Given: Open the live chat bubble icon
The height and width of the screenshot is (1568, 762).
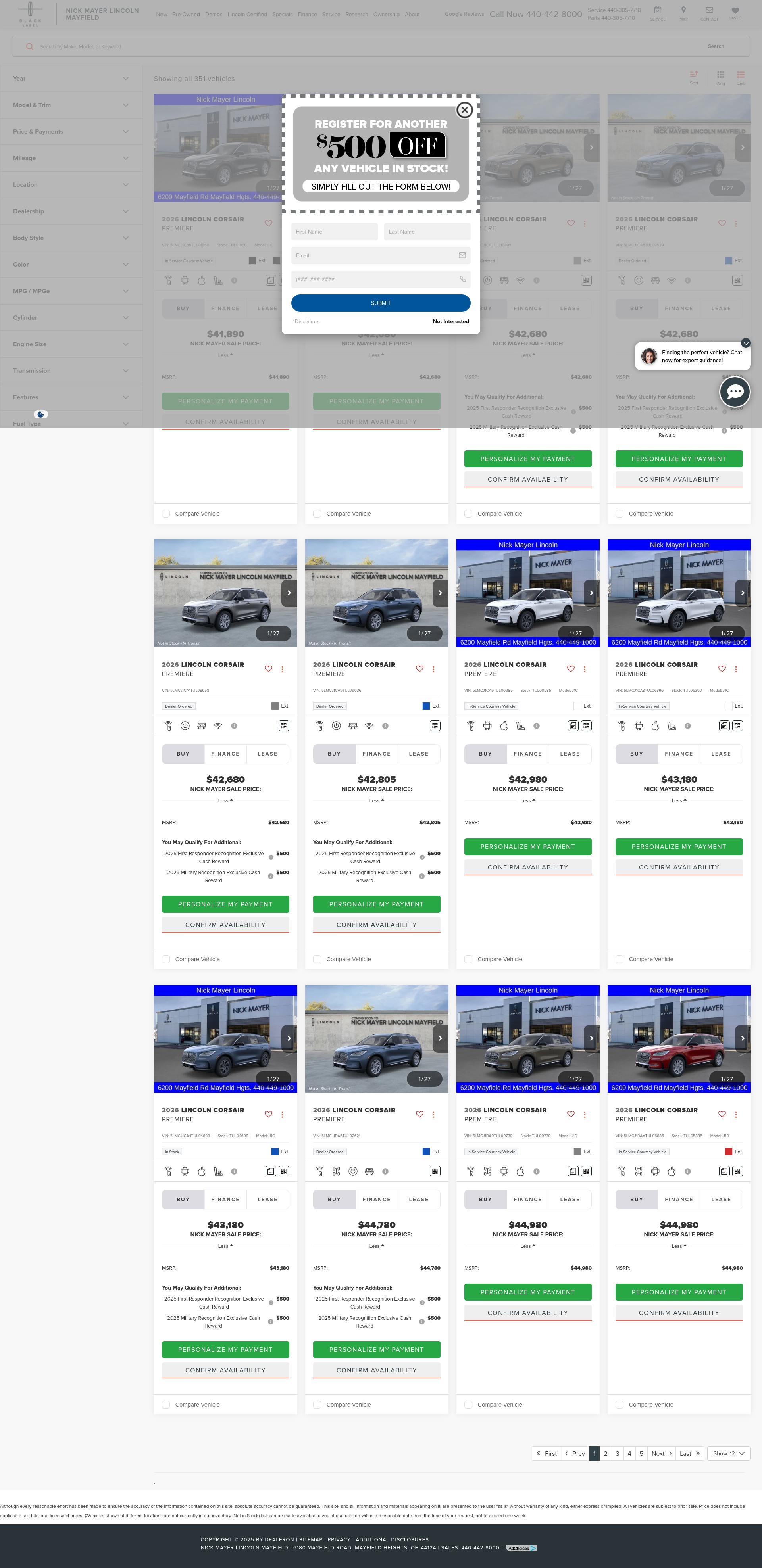Looking at the screenshot, I should (735, 392).
